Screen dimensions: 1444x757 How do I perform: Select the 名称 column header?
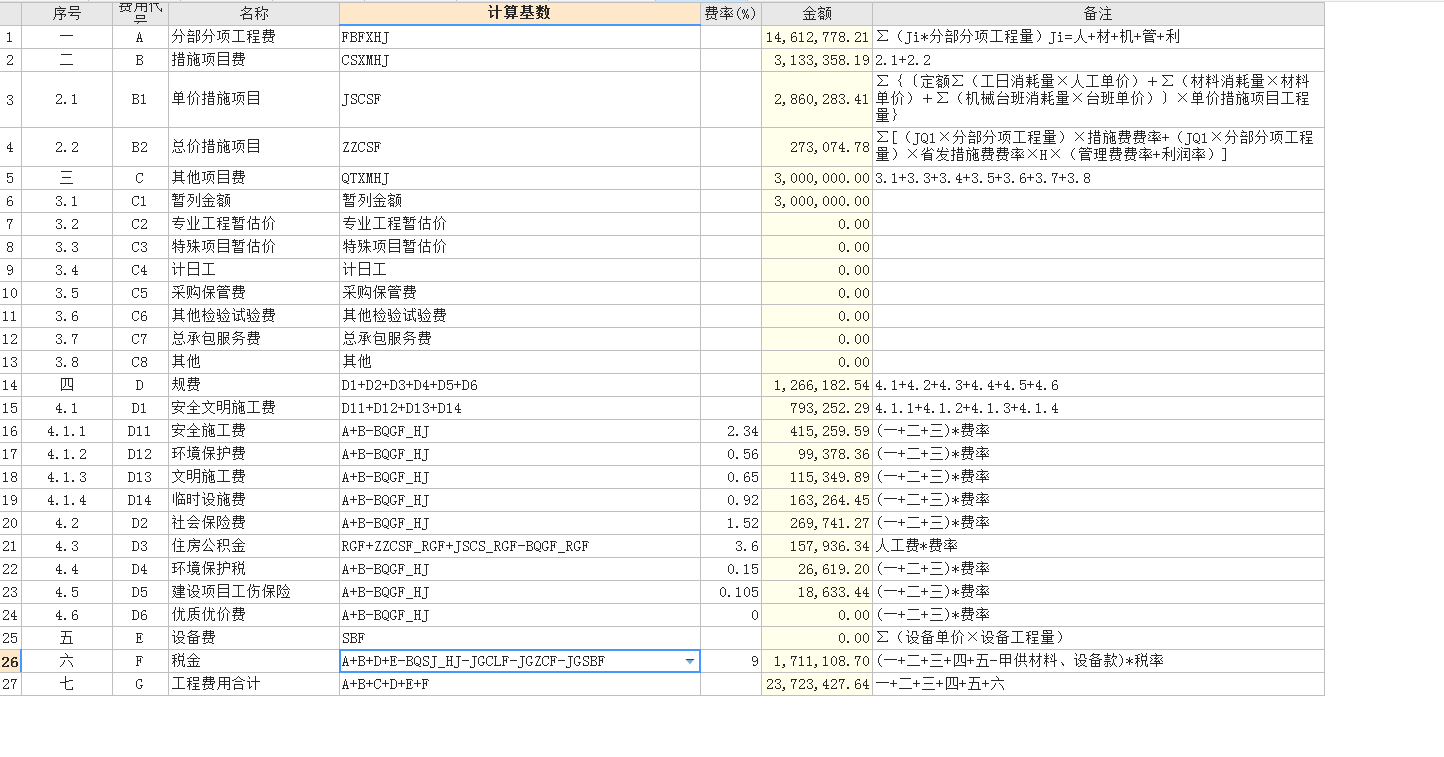click(254, 13)
